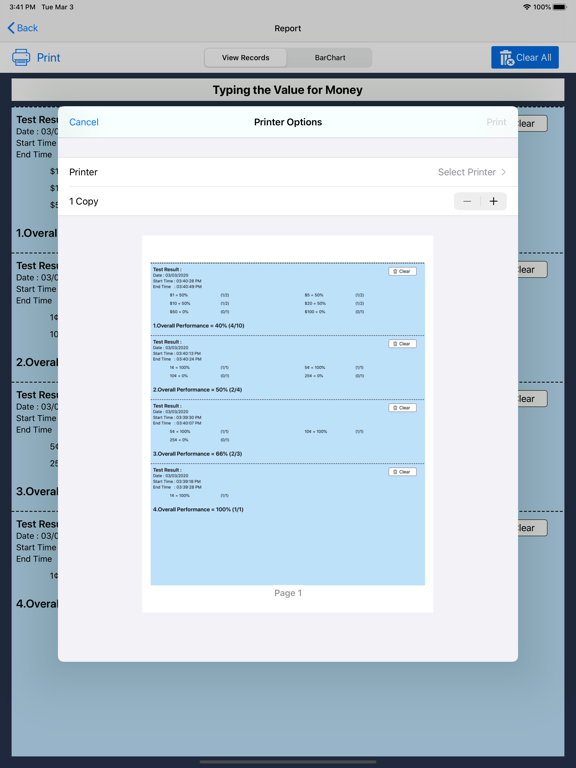This screenshot has height=768, width=576.
Task: Tap the Printer row label
Action: 83,172
